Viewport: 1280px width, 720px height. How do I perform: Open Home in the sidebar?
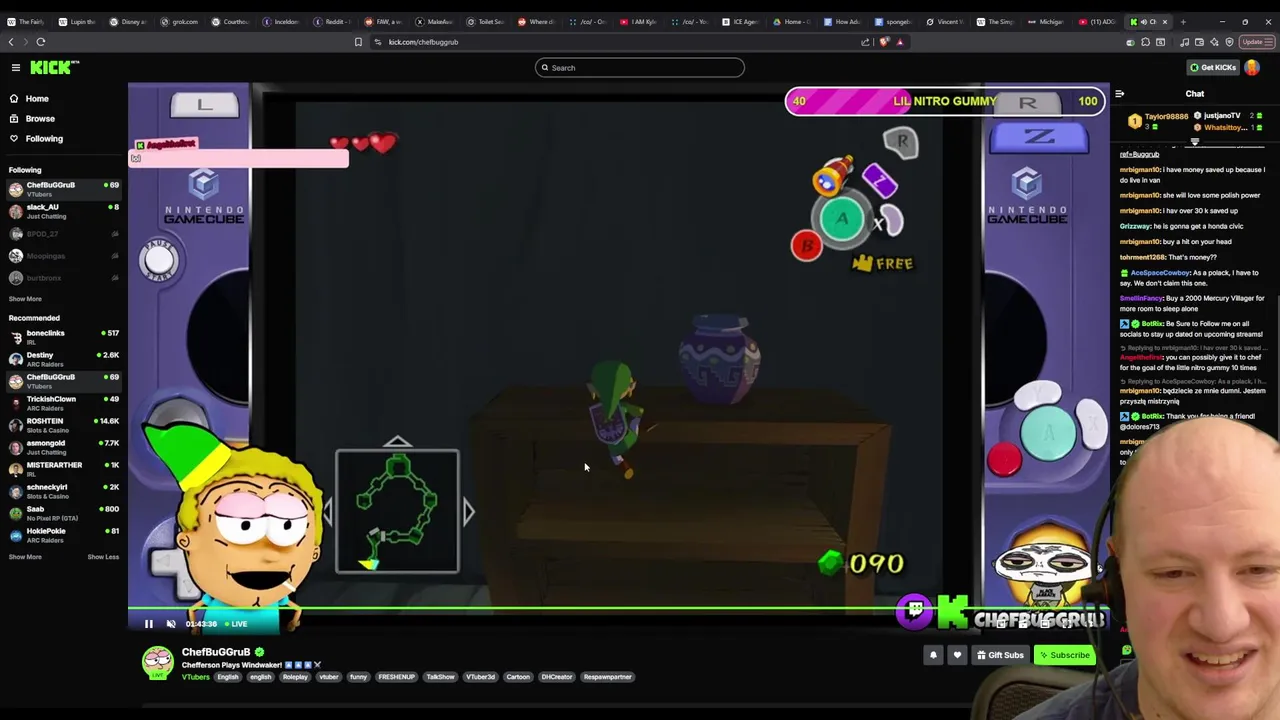[x=37, y=98]
